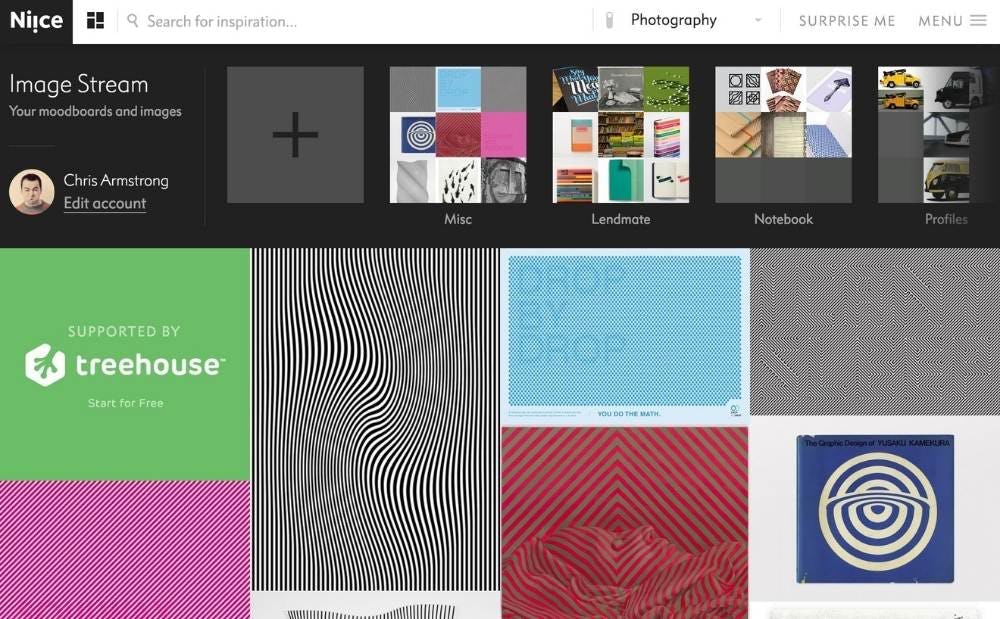
Task: Click the treehouse logo icon
Action: [45, 365]
